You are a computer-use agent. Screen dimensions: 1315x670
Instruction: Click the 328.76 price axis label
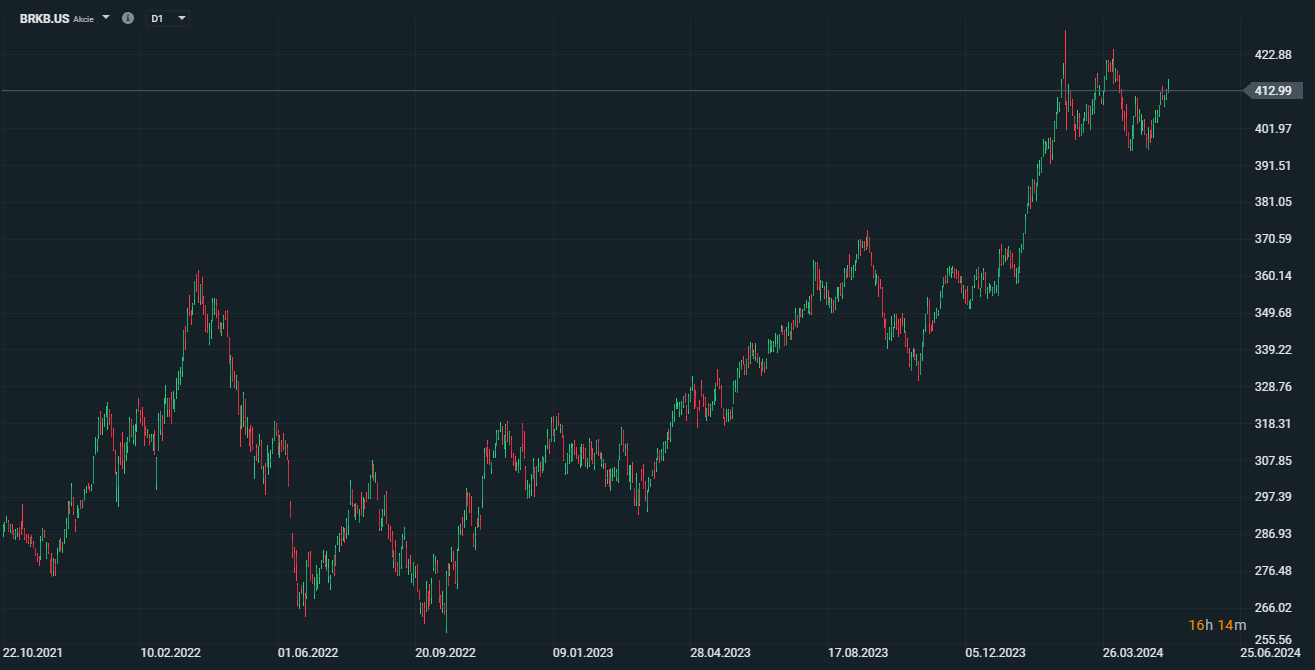(x=1271, y=387)
